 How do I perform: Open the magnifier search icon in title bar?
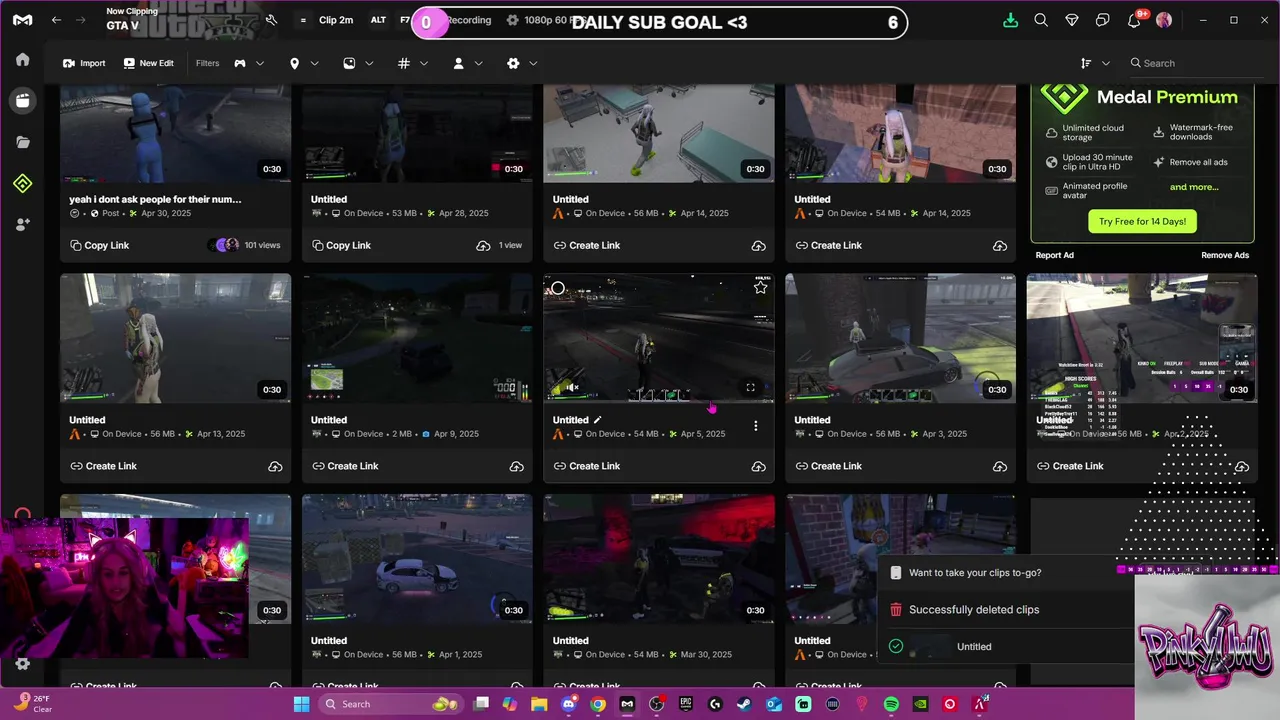point(1041,20)
